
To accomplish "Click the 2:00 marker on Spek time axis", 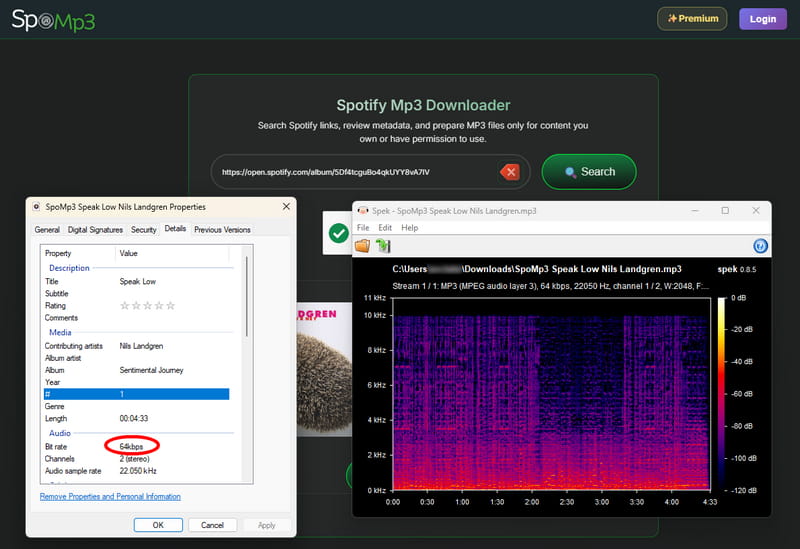I will point(532,502).
